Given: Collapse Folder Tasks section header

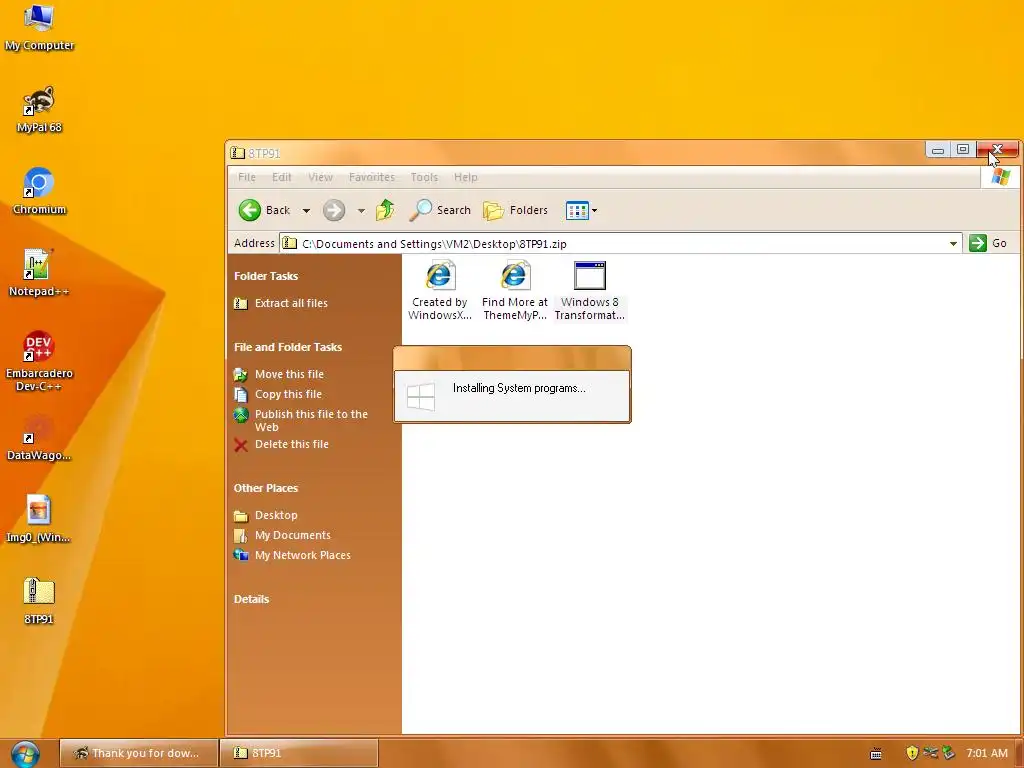Looking at the screenshot, I should click(x=266, y=276).
